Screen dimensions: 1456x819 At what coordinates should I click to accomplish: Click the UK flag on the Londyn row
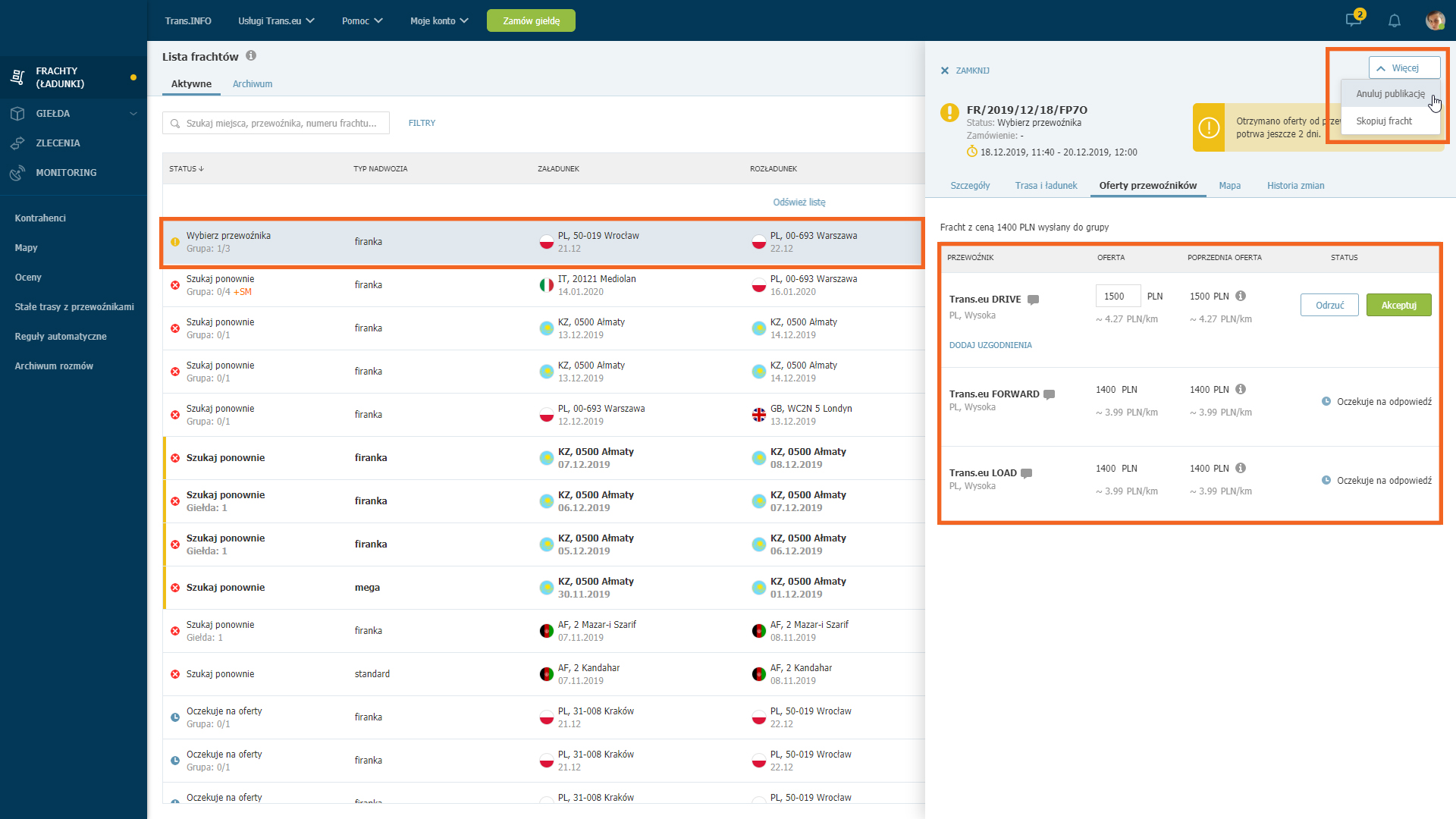(x=758, y=415)
